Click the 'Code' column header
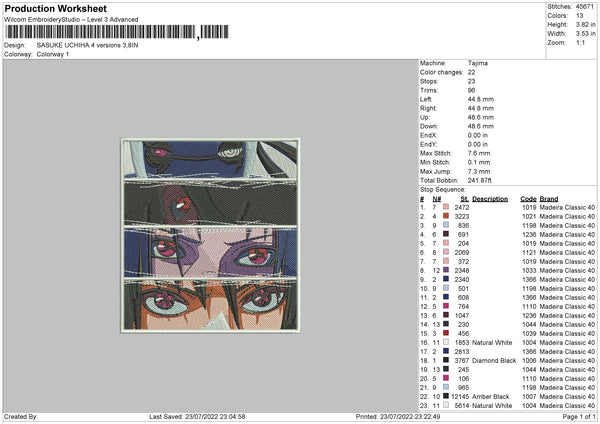The height and width of the screenshot is (424, 600). coord(528,199)
